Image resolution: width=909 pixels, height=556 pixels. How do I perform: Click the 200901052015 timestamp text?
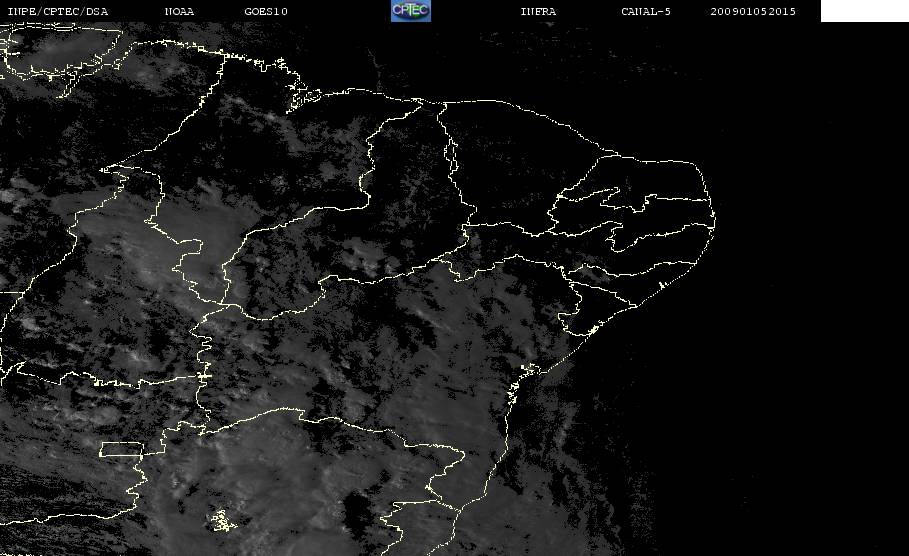pos(753,11)
